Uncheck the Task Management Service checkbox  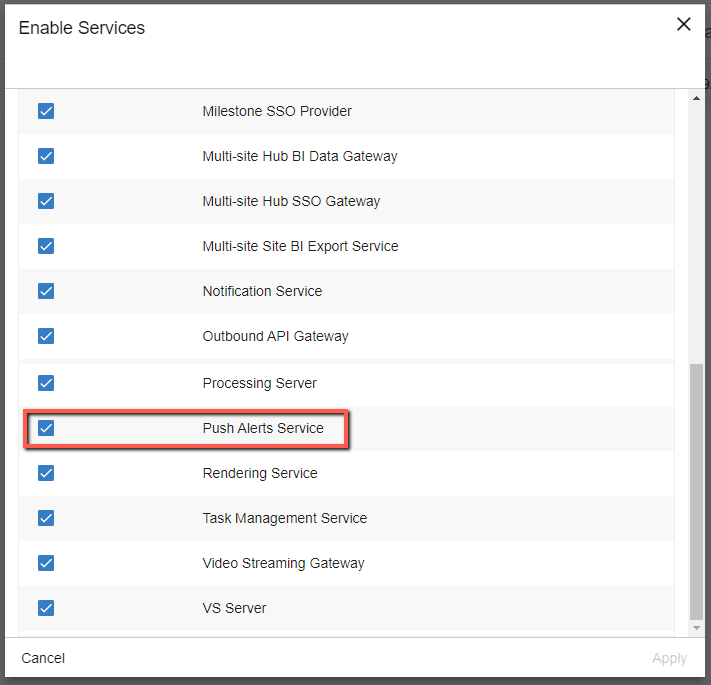click(x=46, y=518)
